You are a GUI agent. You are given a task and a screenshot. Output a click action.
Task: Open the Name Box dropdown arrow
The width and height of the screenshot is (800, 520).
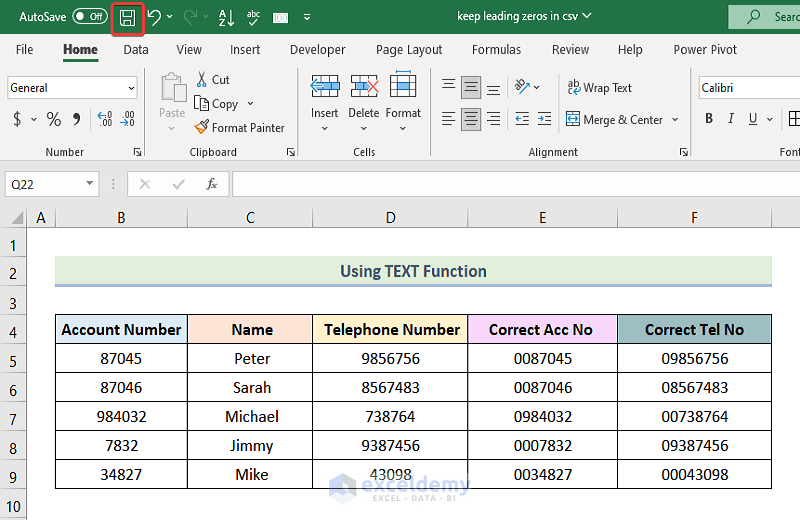tap(89, 184)
